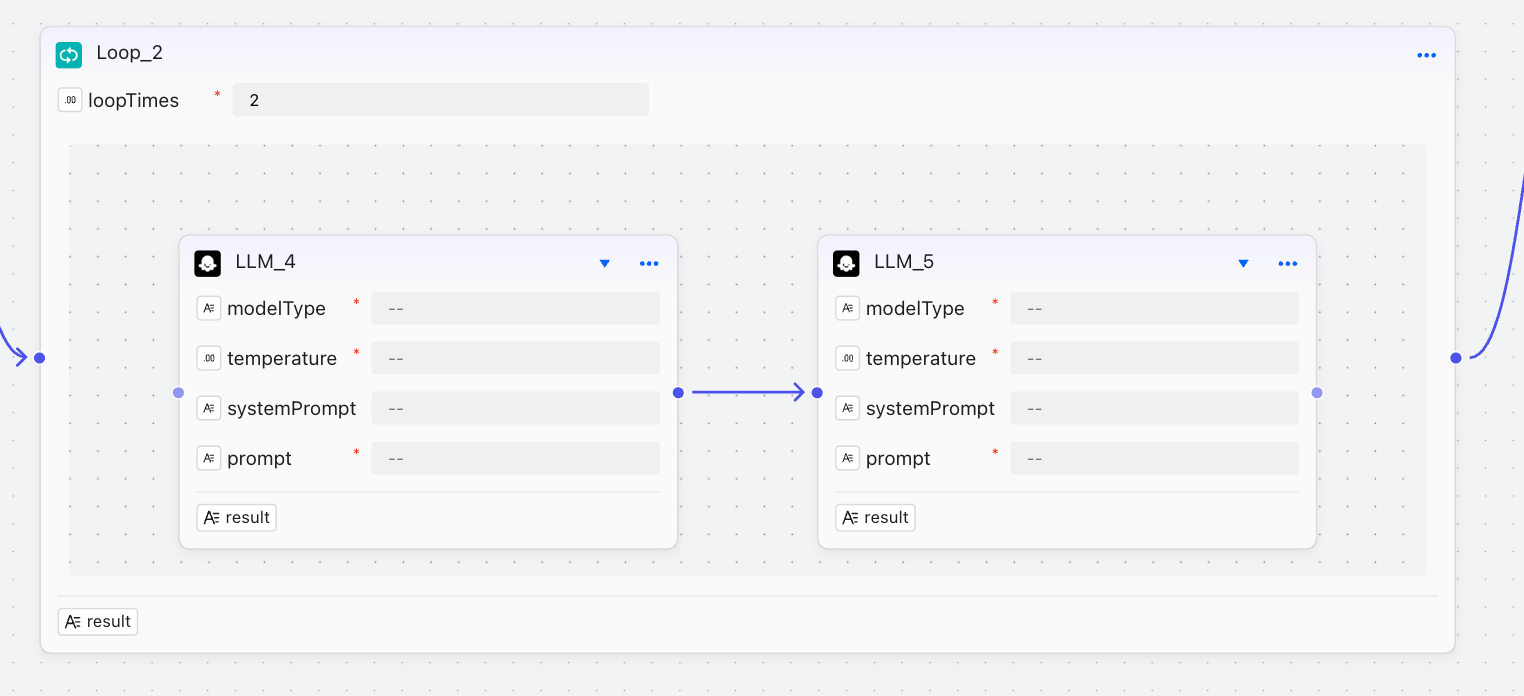Click the LLM_4 result output tag
Viewport: 1524px width, 696px height.
[x=237, y=517]
